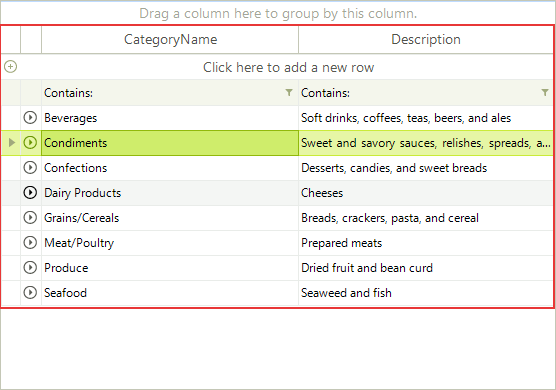The height and width of the screenshot is (390, 556).
Task: Sort by the CategoryName column header
Action: [170, 39]
